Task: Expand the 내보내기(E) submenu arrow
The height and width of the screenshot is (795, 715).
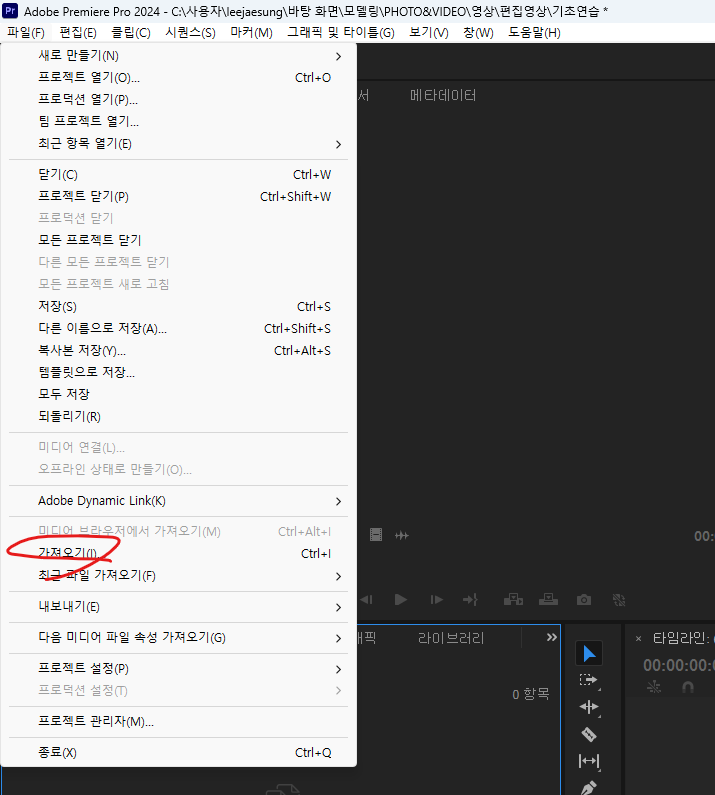Action: [x=338, y=607]
